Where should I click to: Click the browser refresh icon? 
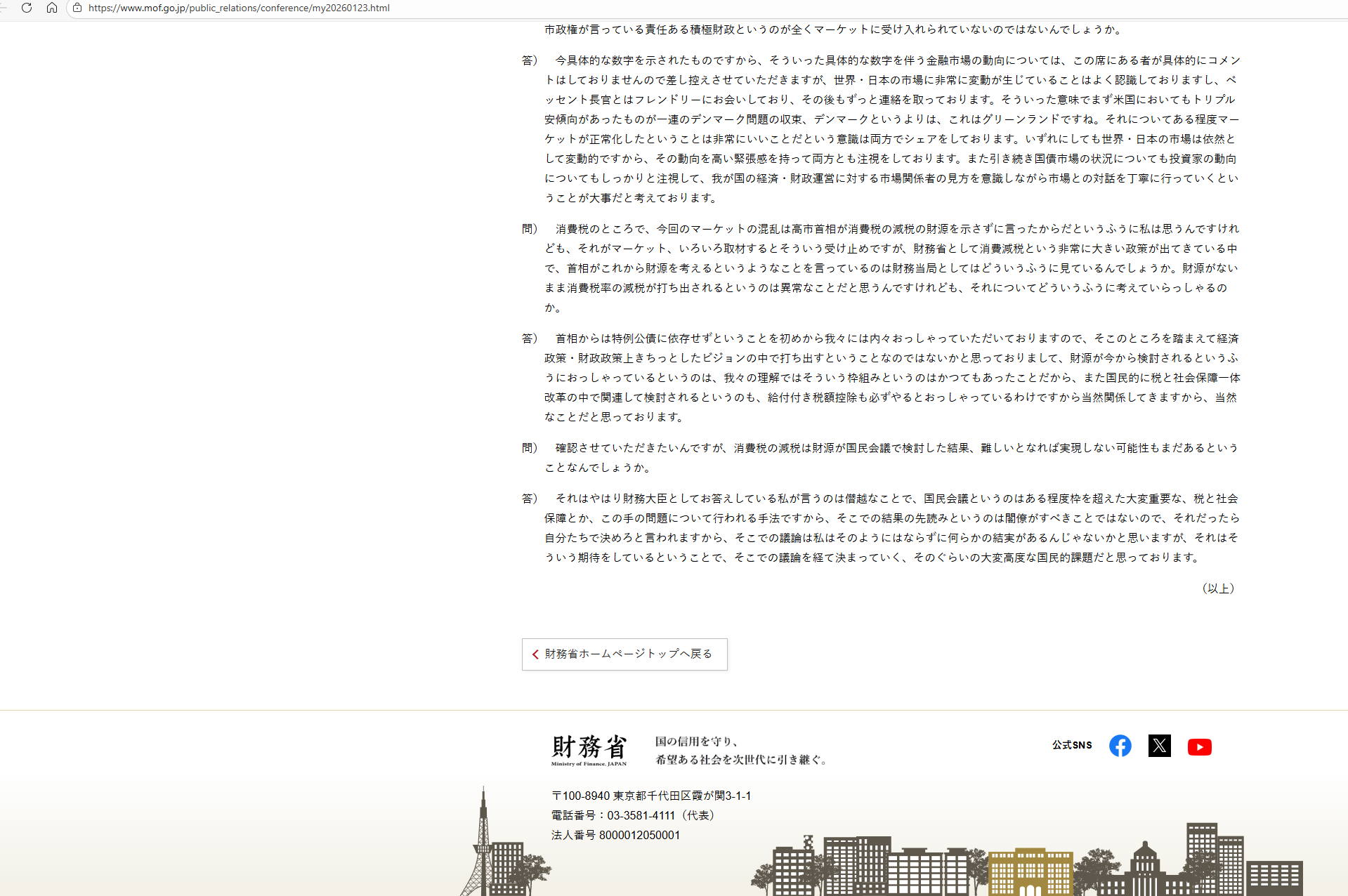tap(27, 8)
